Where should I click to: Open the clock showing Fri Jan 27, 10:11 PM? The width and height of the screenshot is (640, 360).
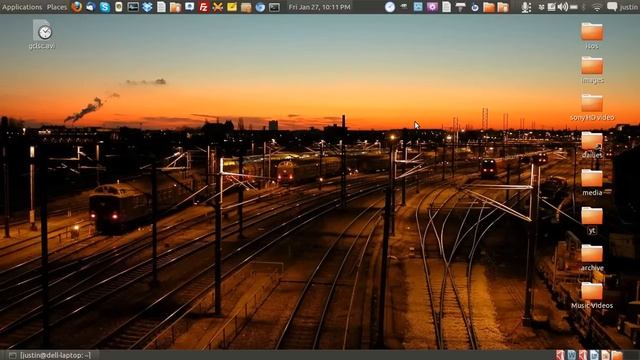click(x=319, y=7)
